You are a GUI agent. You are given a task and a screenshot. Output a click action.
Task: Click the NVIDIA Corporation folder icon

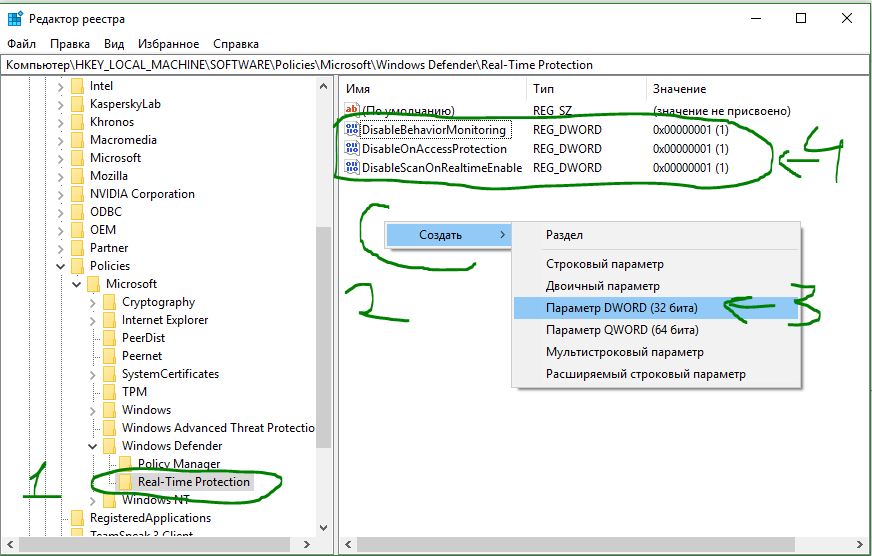tap(77, 194)
